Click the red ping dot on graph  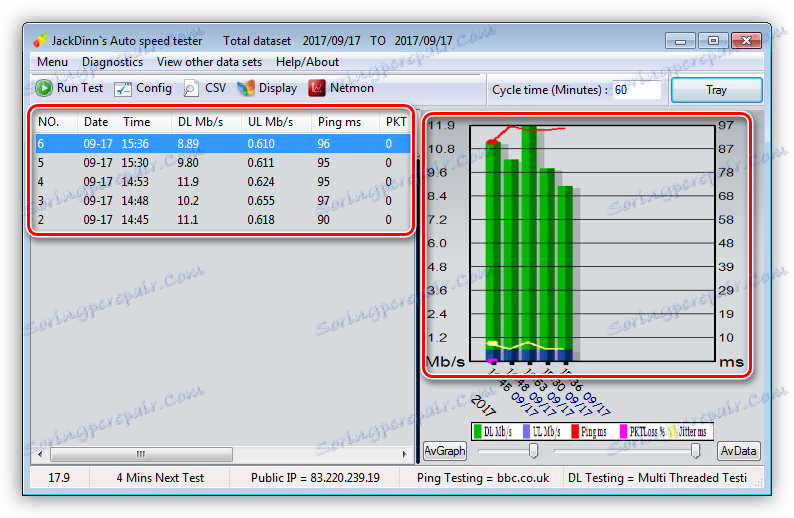[492, 142]
